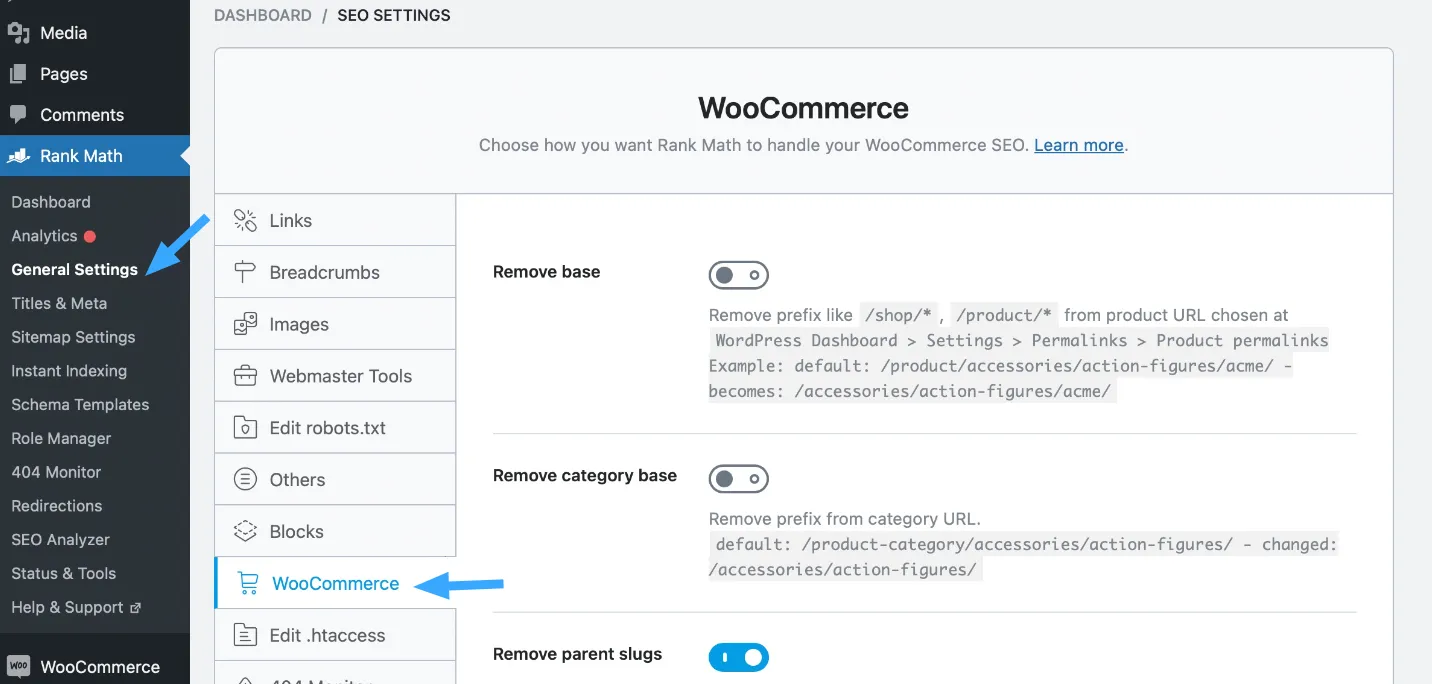1432x684 pixels.
Task: Click the Learn more link
Action: [x=1078, y=145]
